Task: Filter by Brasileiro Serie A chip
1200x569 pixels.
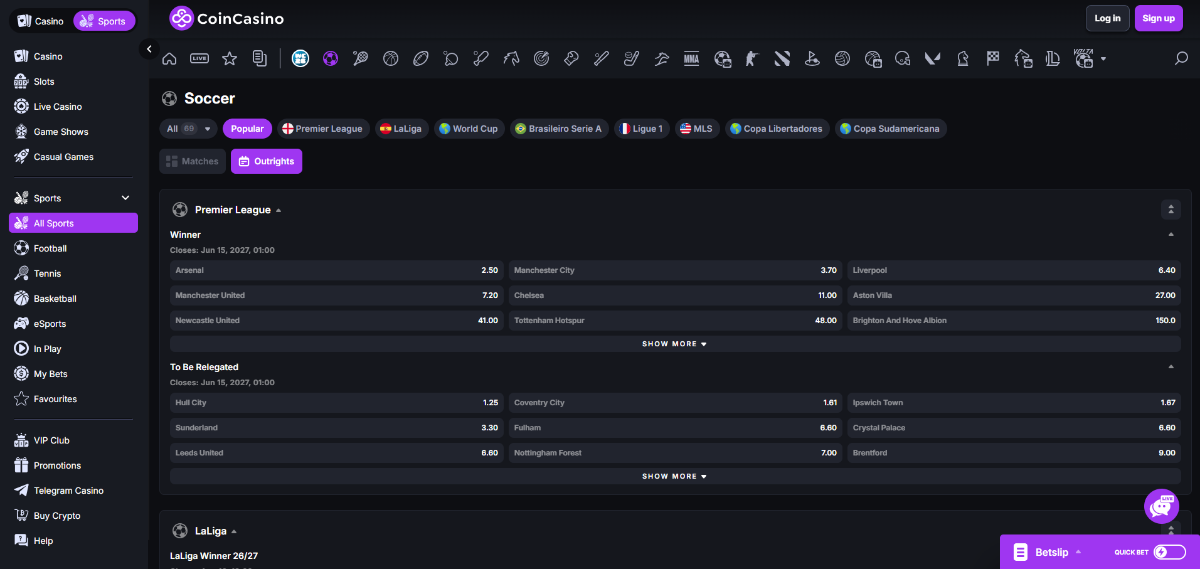Action: tap(559, 129)
